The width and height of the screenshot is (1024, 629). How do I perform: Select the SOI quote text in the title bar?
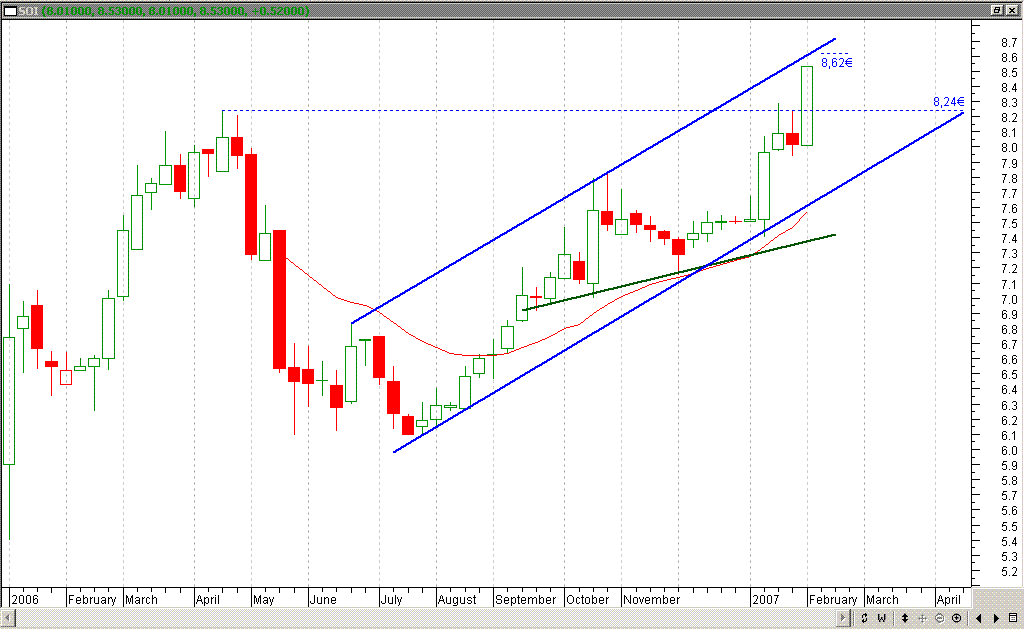(x=27, y=11)
